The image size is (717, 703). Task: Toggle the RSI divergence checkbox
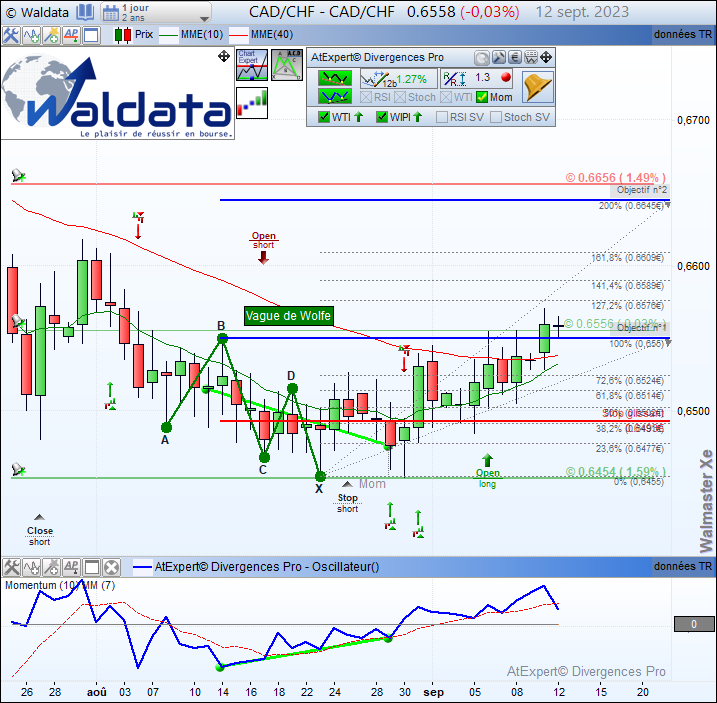pos(366,97)
